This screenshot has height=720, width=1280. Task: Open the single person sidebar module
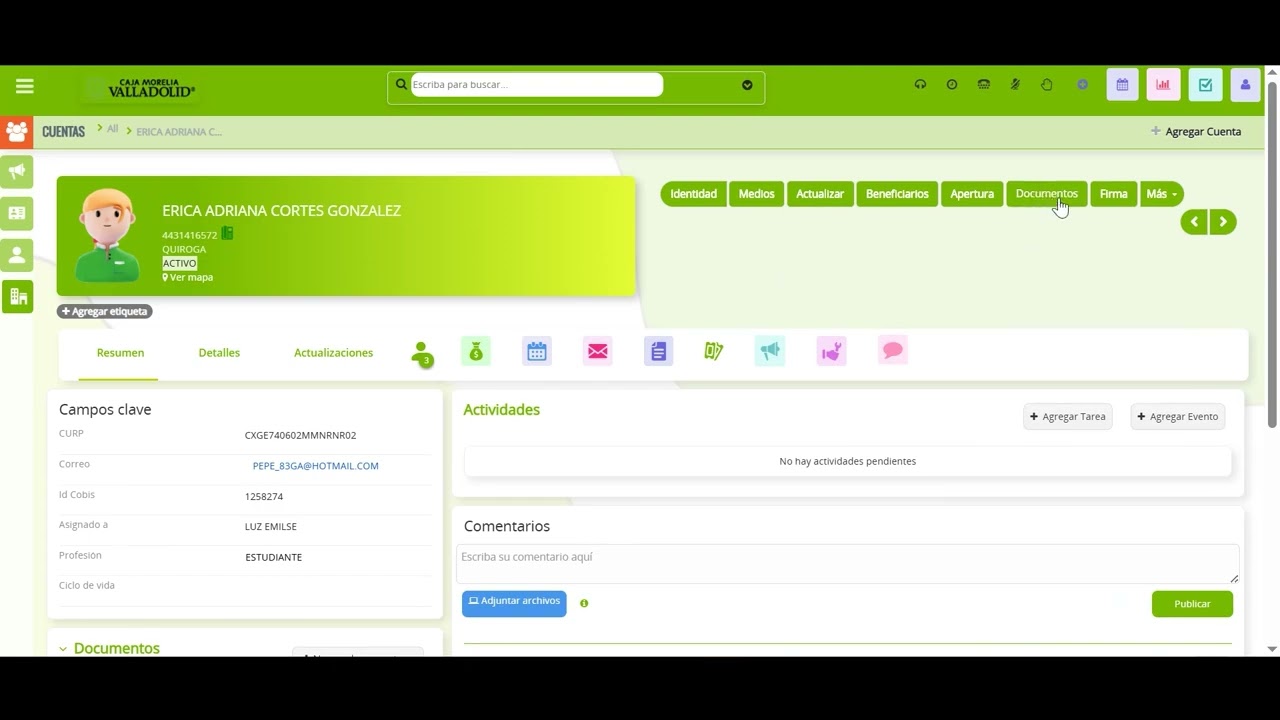point(17,255)
